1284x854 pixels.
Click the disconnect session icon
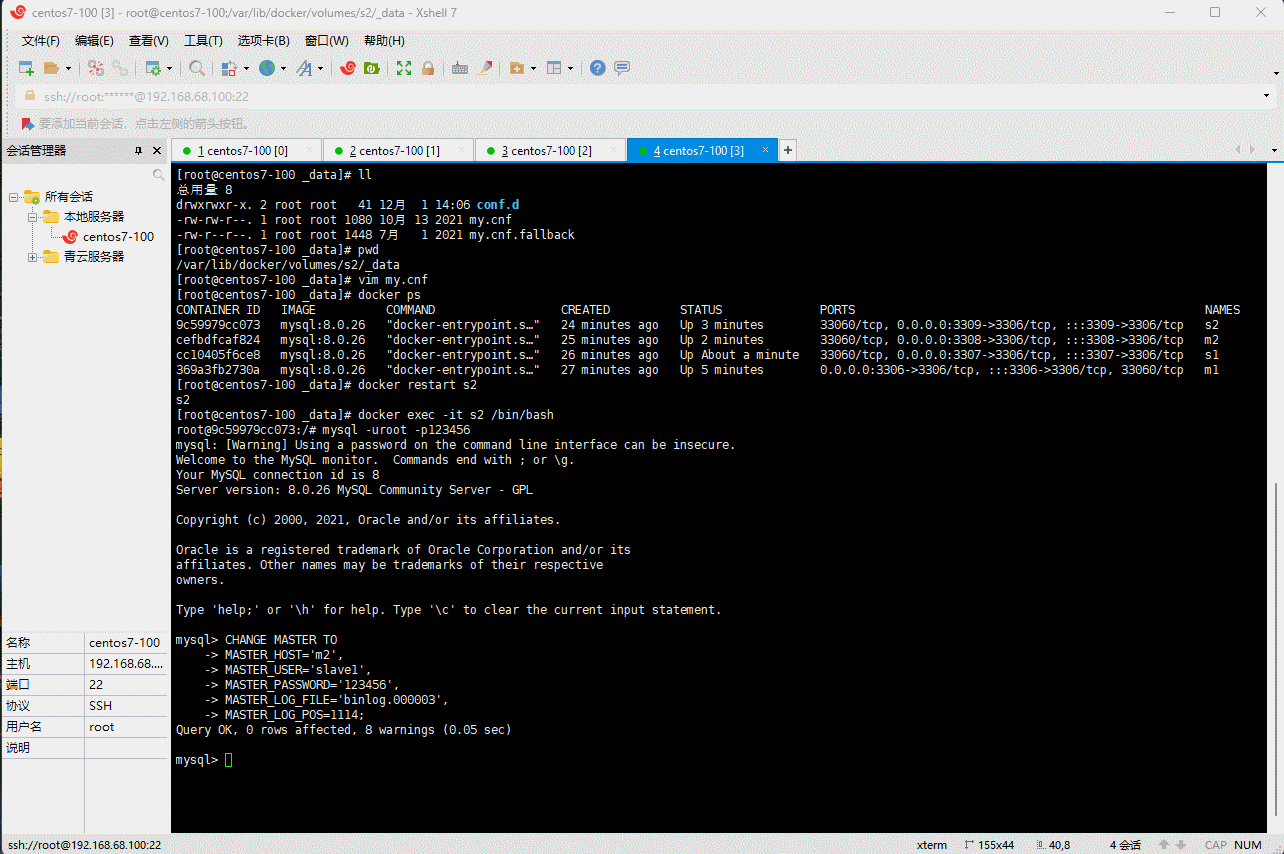[x=96, y=68]
